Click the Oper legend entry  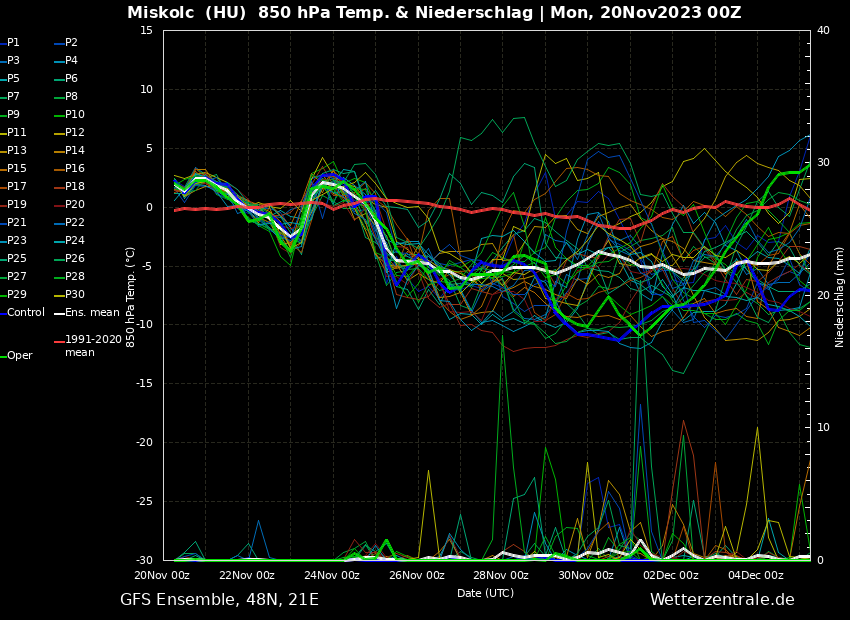coord(19,356)
